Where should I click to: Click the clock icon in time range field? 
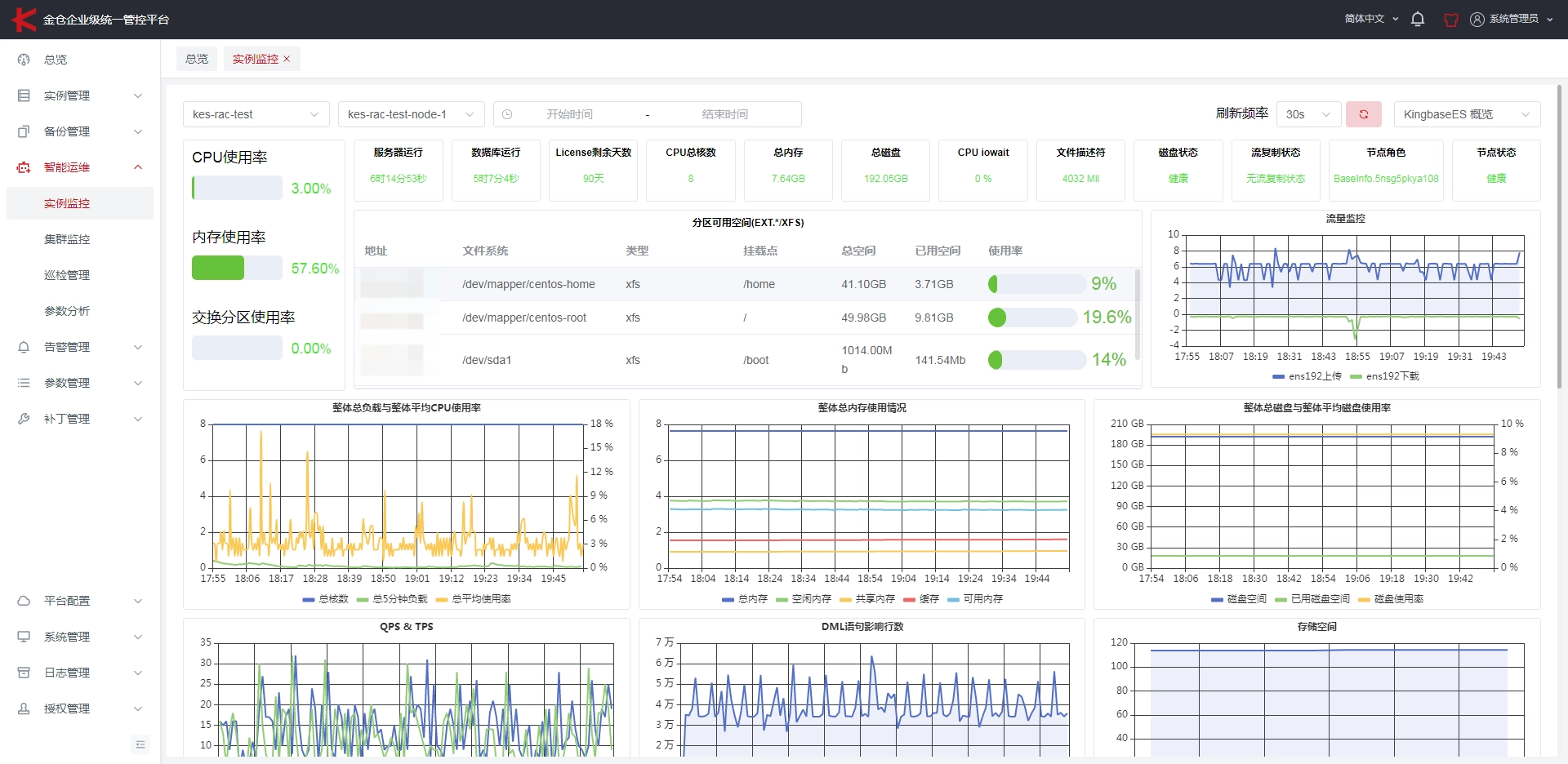click(x=507, y=114)
